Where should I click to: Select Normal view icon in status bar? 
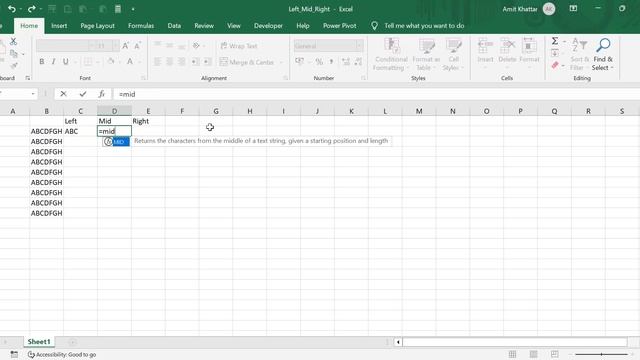click(x=512, y=354)
